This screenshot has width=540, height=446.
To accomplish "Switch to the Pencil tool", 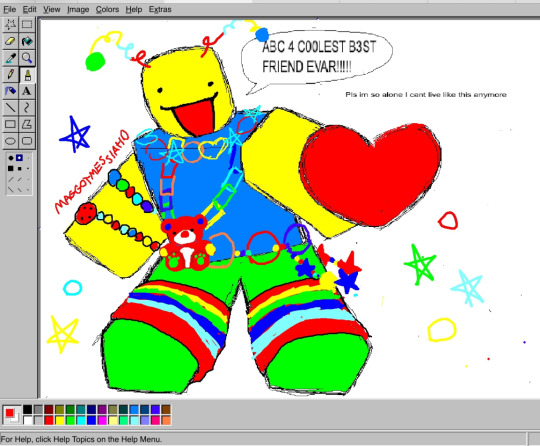I will (x=11, y=74).
